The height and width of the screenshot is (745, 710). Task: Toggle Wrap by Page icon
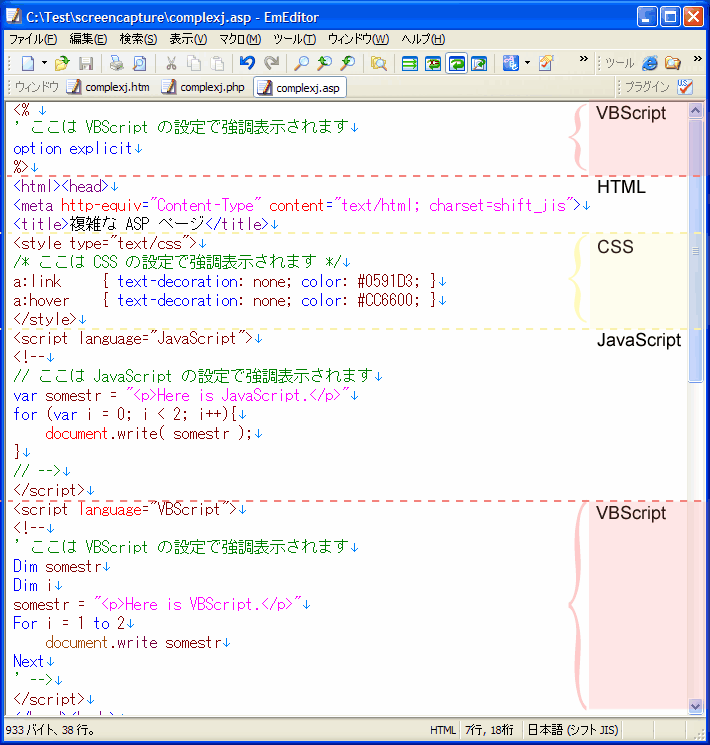click(x=480, y=63)
